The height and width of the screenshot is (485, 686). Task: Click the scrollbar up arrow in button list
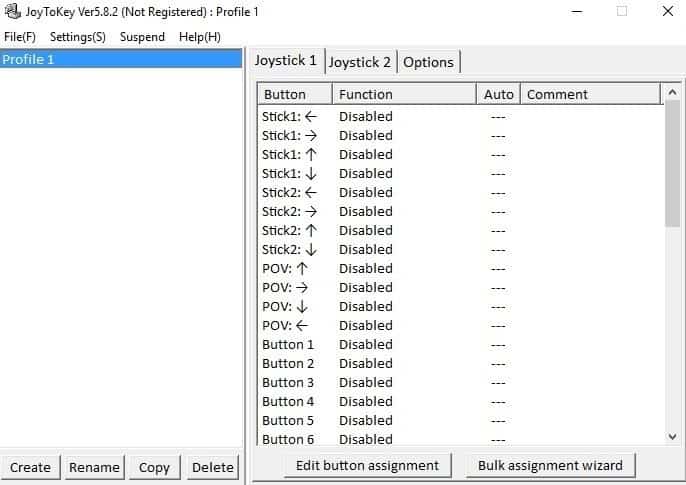click(672, 92)
